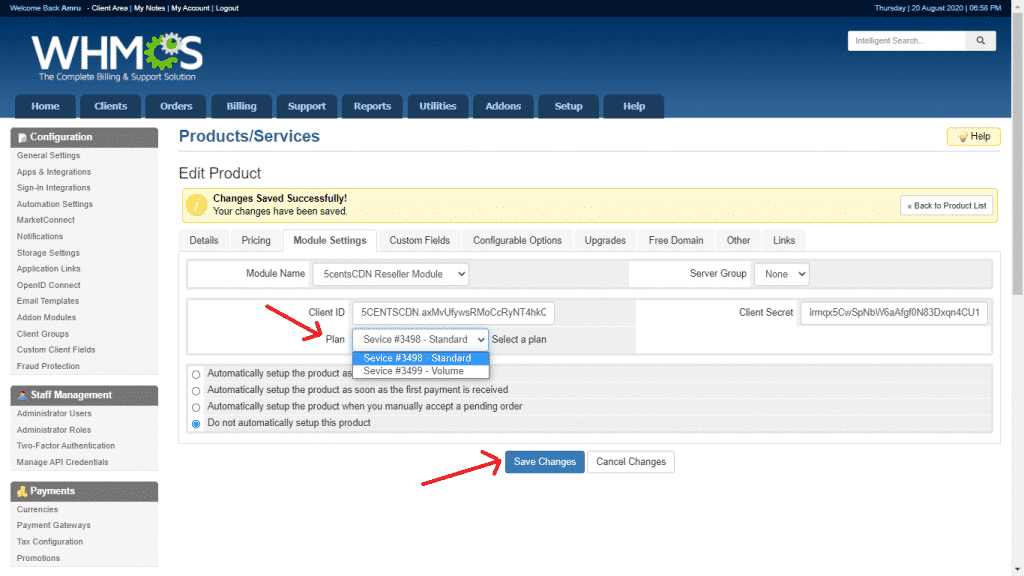The width and height of the screenshot is (1024, 576).
Task: Open Email Templates in sidebar
Action: coord(48,301)
